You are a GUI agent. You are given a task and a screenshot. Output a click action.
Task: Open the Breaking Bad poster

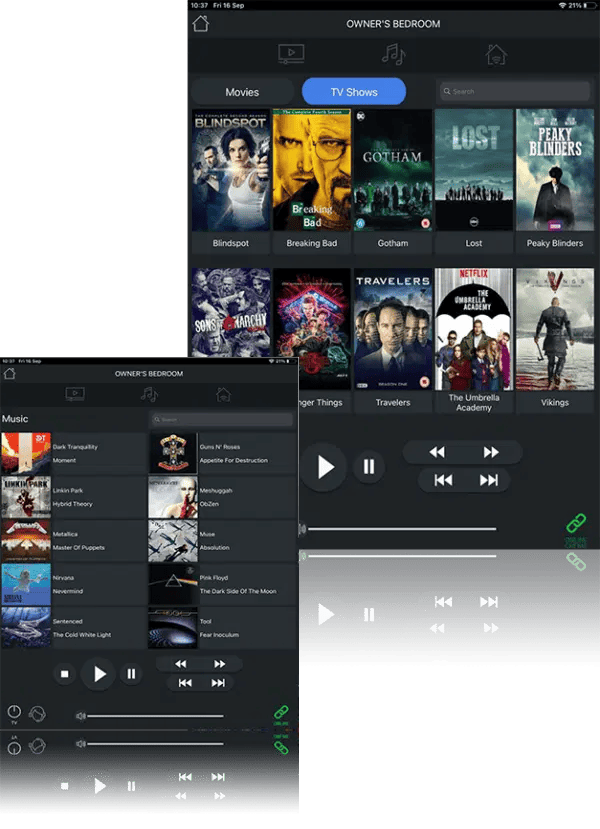(x=312, y=170)
